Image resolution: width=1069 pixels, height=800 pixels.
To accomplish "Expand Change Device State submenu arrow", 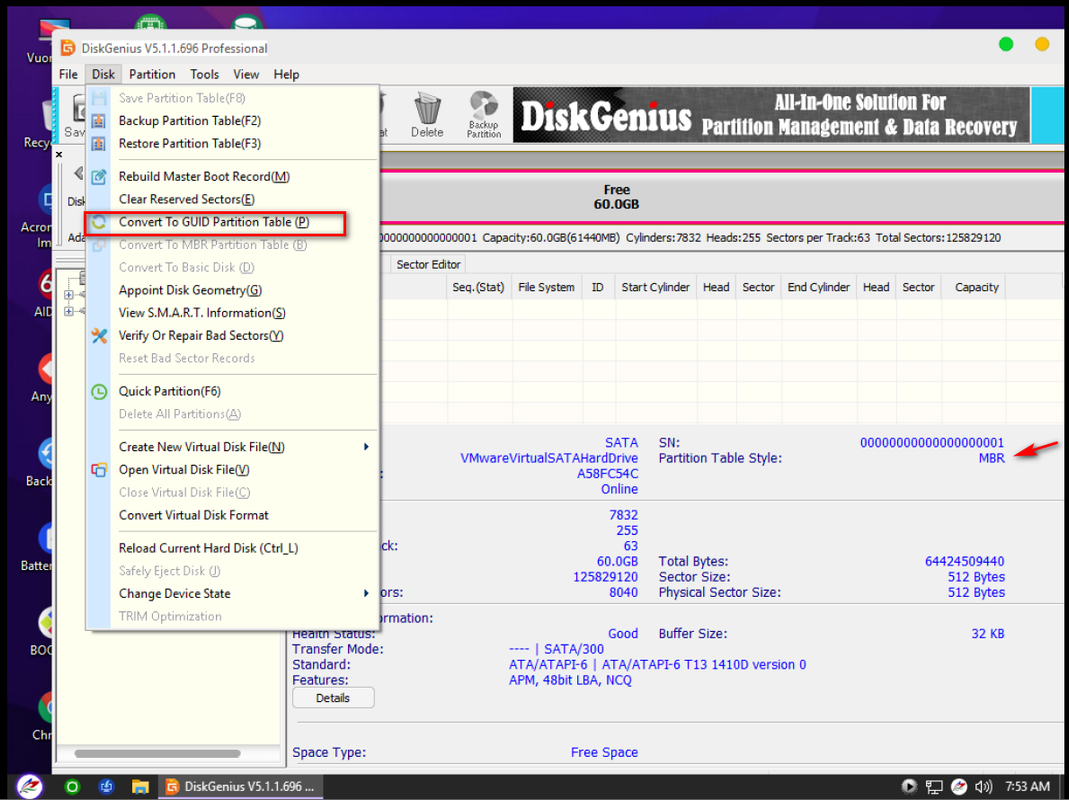I will pos(366,593).
